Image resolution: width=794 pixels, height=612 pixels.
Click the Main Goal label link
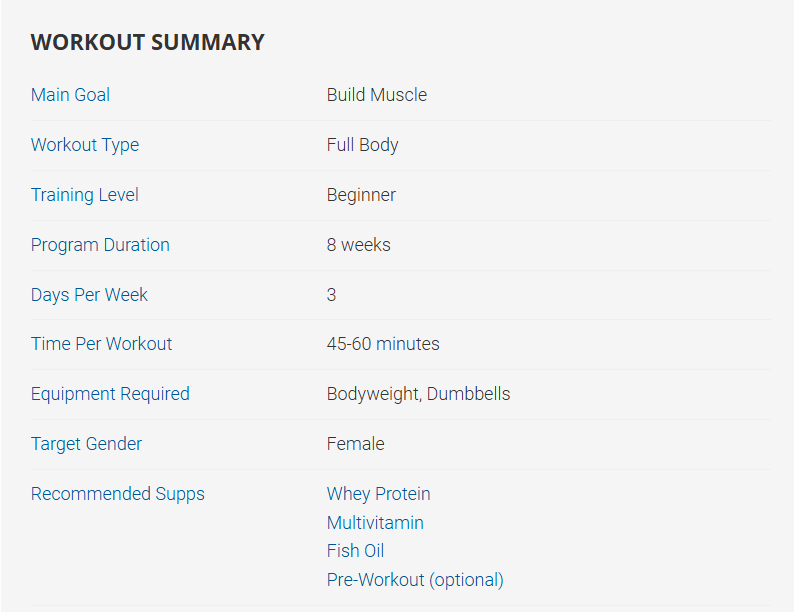click(70, 95)
